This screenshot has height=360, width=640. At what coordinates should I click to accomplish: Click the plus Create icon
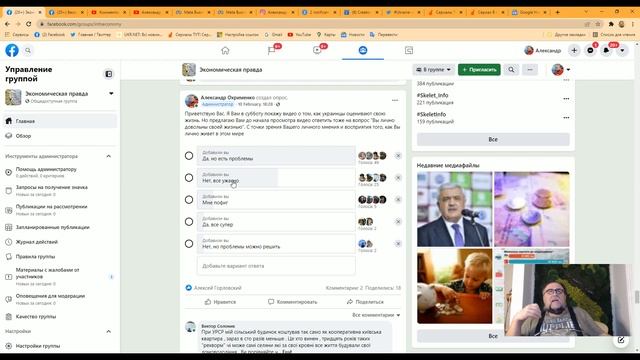574,50
